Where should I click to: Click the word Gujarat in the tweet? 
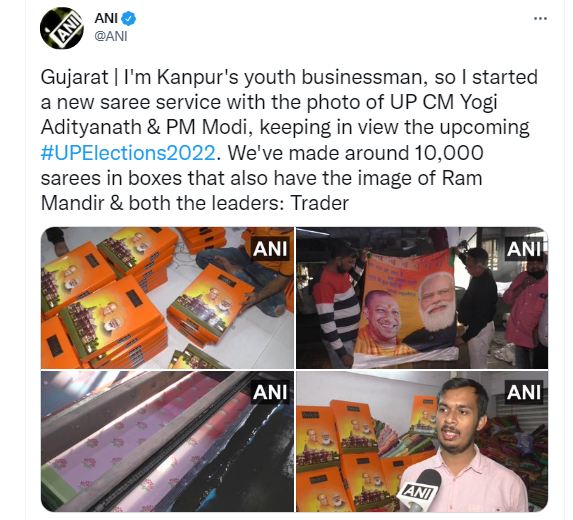75,77
